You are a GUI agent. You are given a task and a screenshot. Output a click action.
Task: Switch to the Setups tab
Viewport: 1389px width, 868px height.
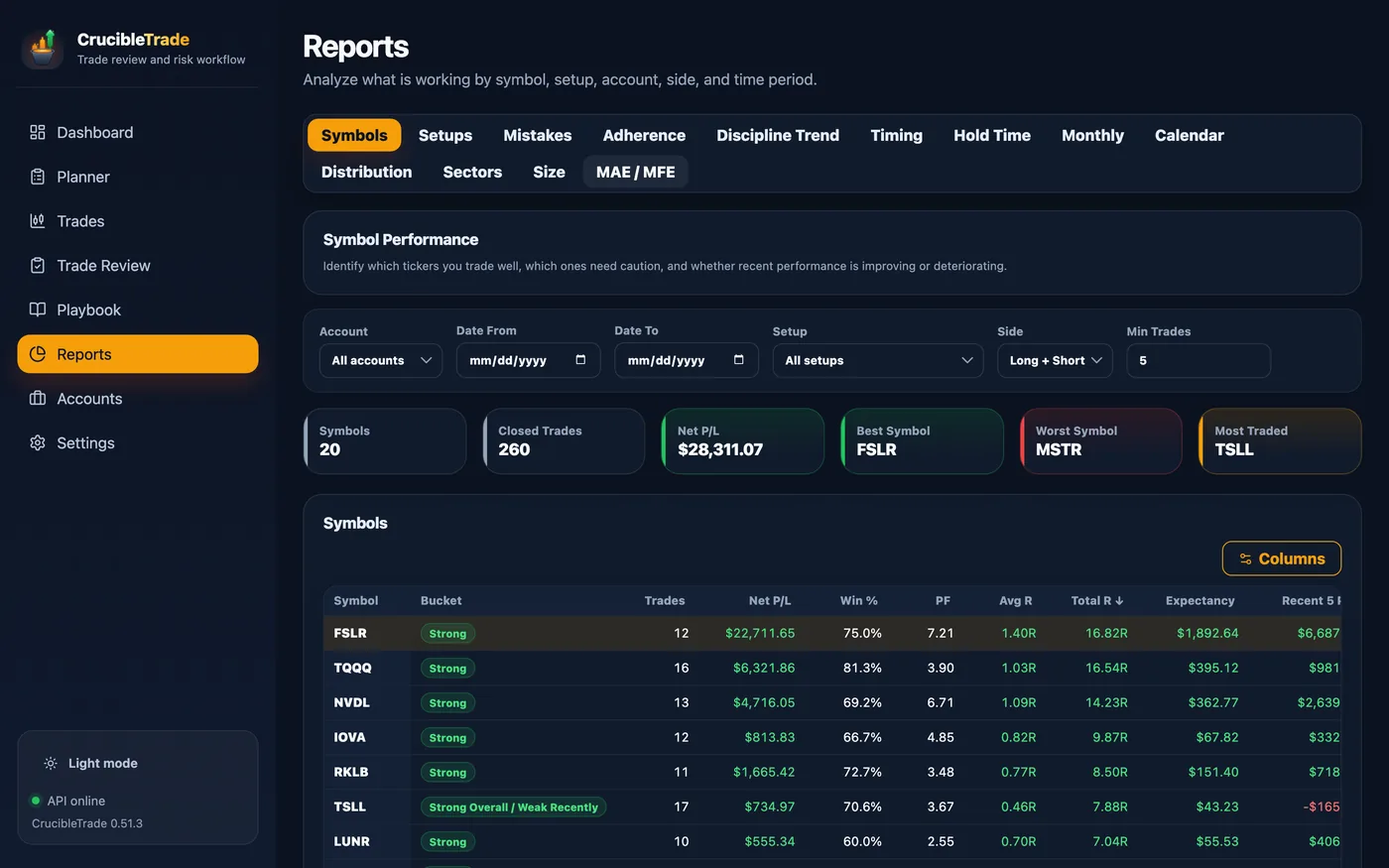(445, 135)
